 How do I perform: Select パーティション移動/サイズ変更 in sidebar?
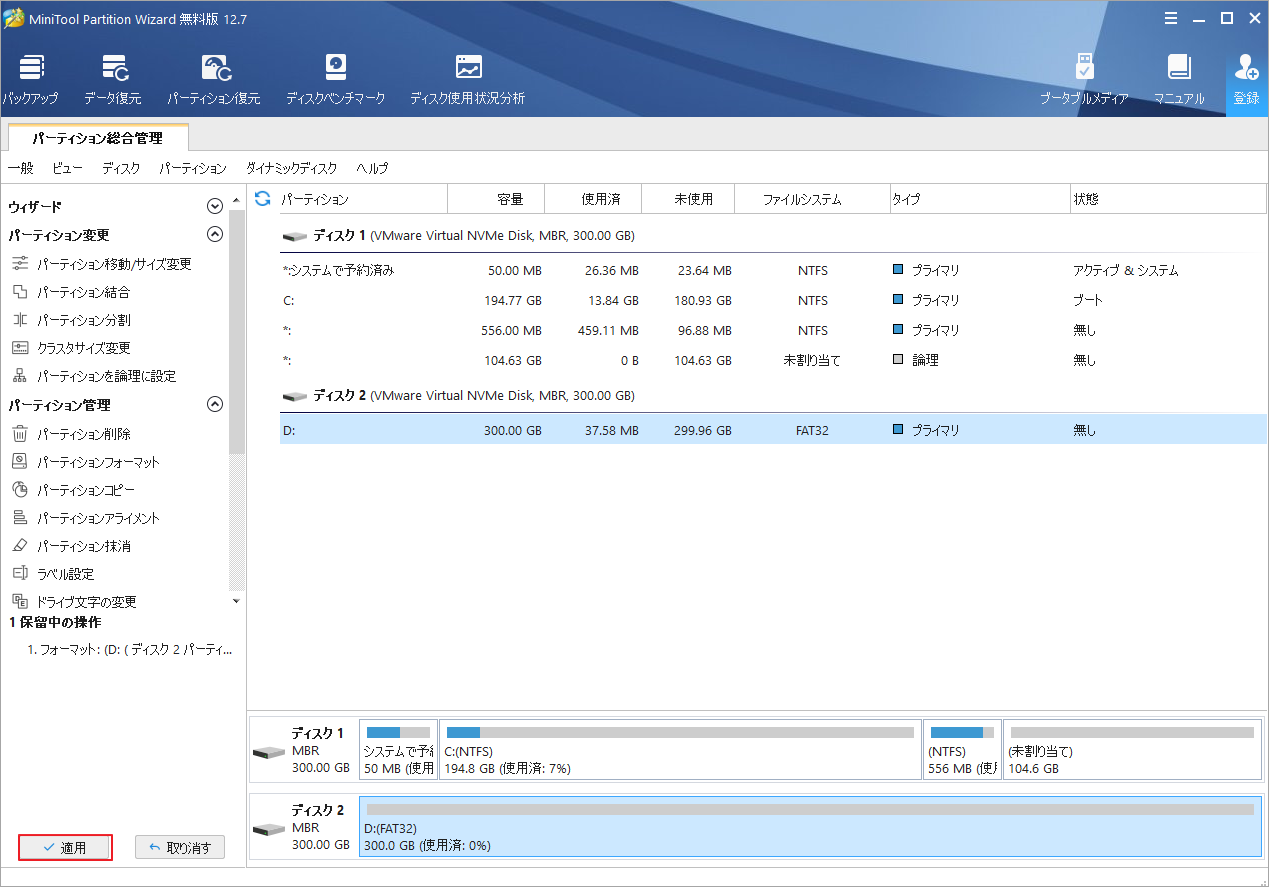(x=102, y=264)
